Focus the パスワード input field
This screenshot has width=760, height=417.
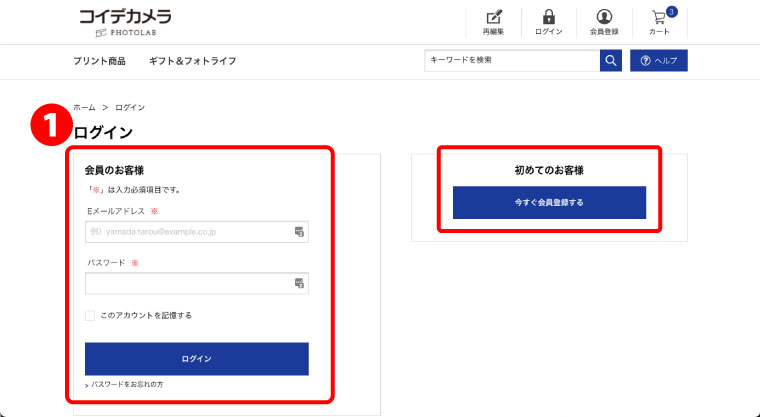tap(190, 284)
